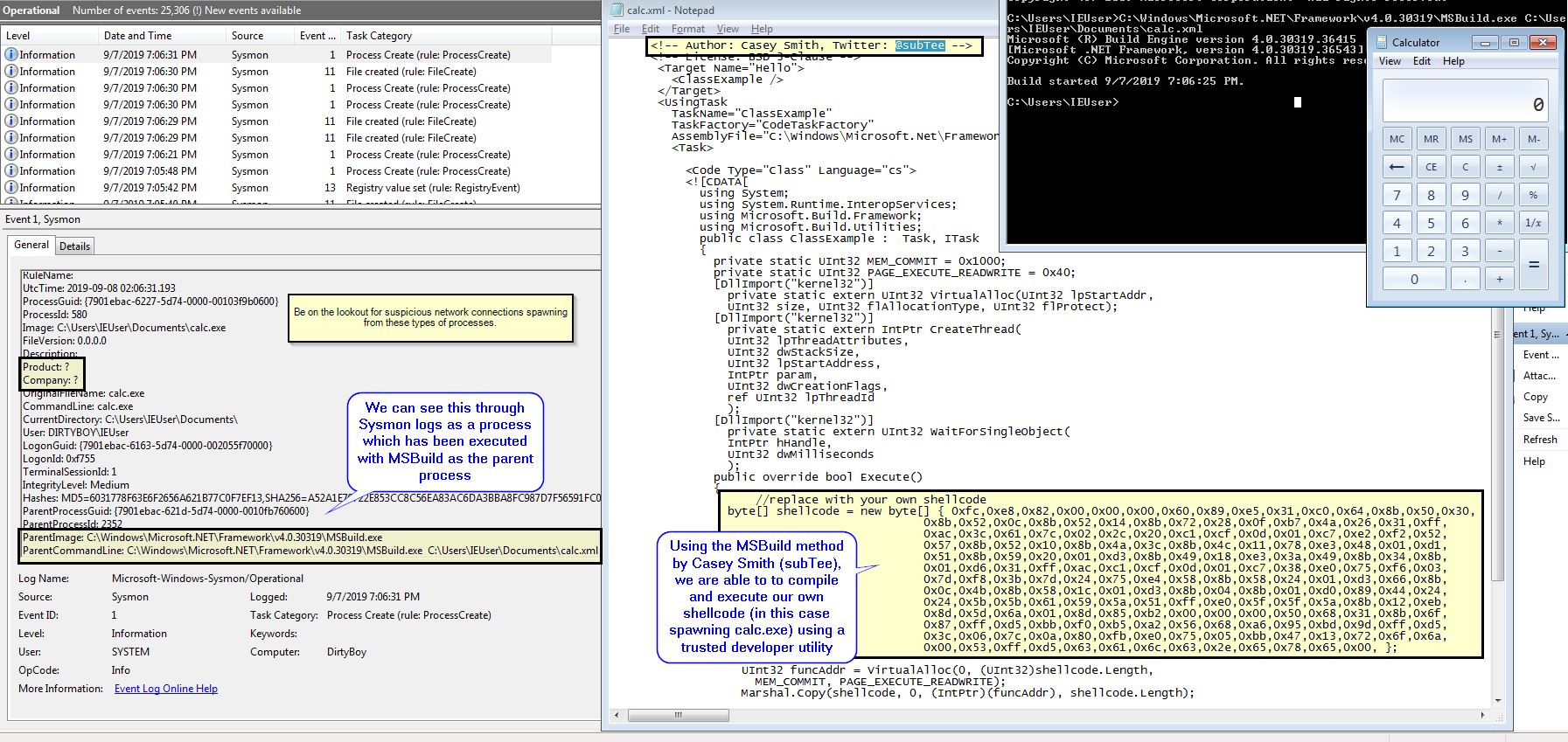Open the Calculator View menu

[x=1390, y=61]
